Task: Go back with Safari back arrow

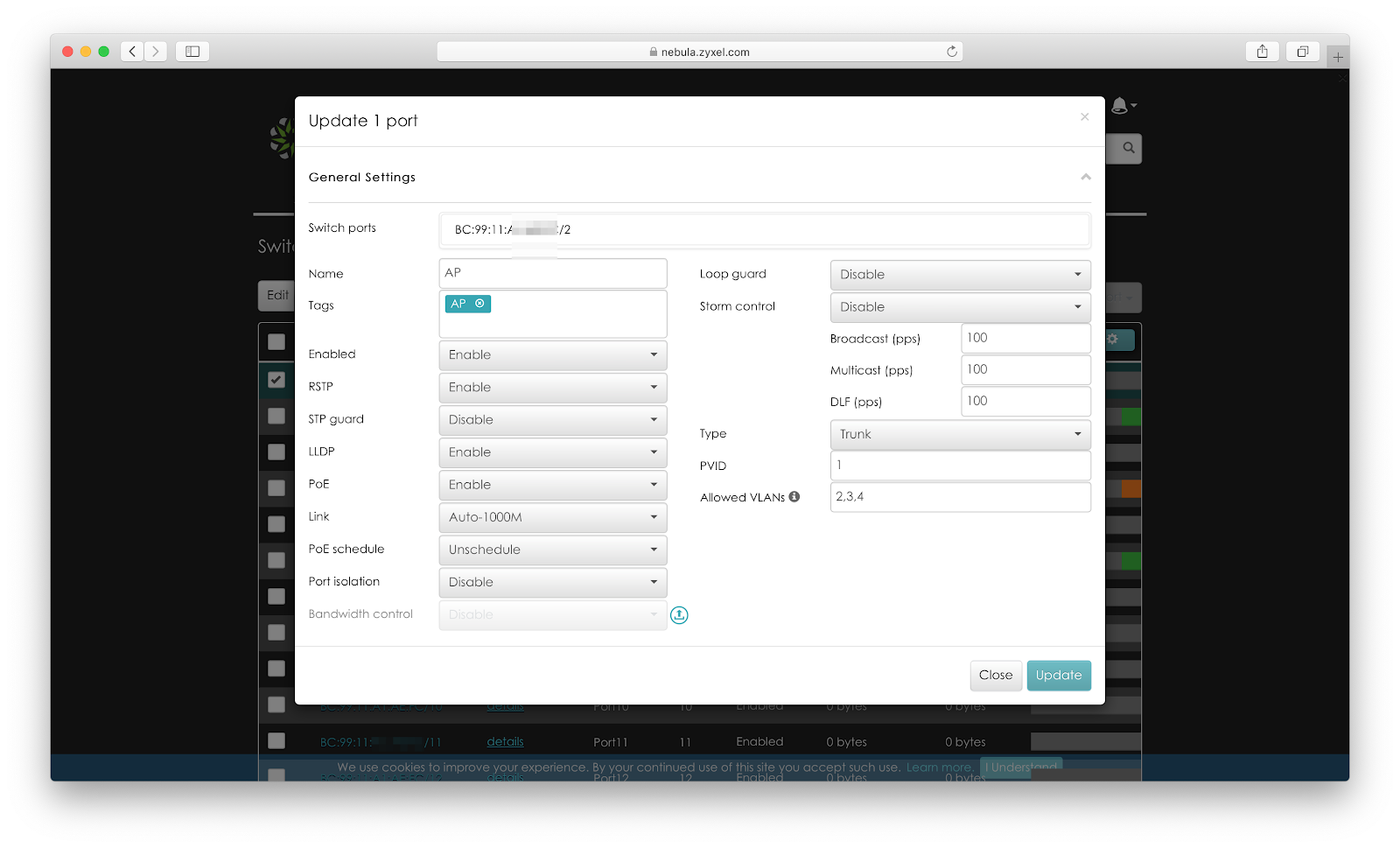Action: (x=132, y=52)
